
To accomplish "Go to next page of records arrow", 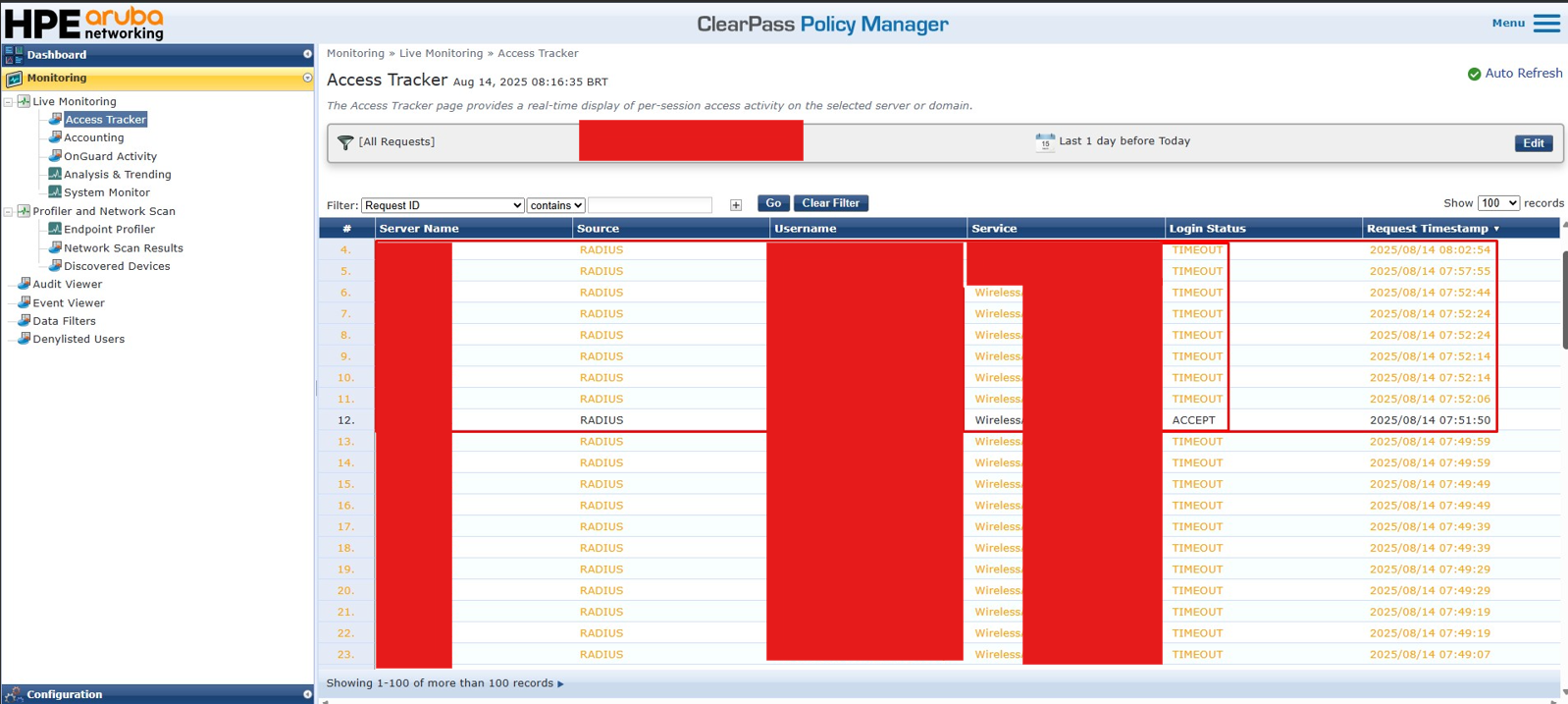I will pyautogui.click(x=561, y=683).
